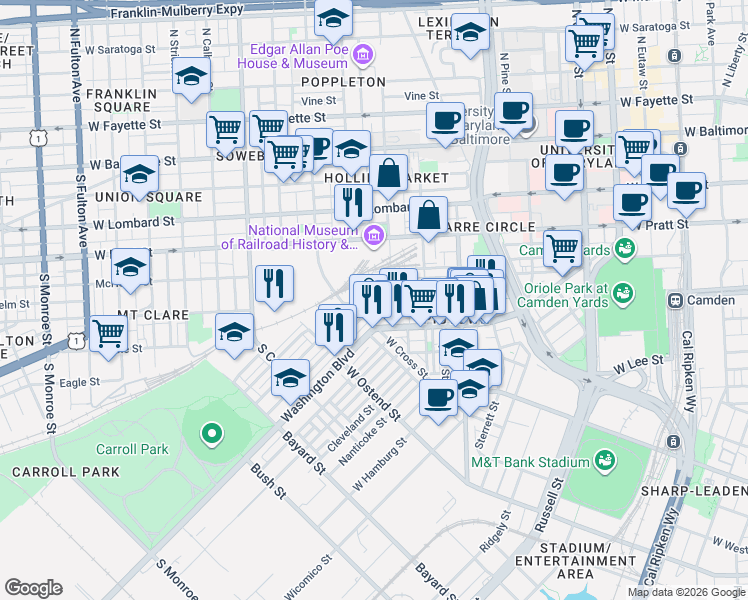748x600 pixels.
Task: Select the W Hamburg St street label
Action: (x=380, y=464)
